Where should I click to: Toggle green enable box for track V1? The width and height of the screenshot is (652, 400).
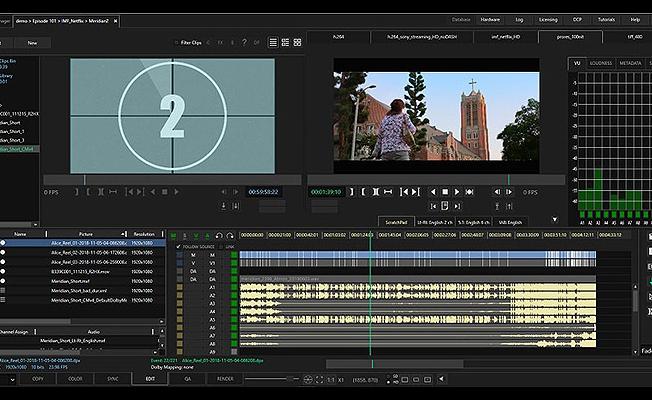pos(234,263)
